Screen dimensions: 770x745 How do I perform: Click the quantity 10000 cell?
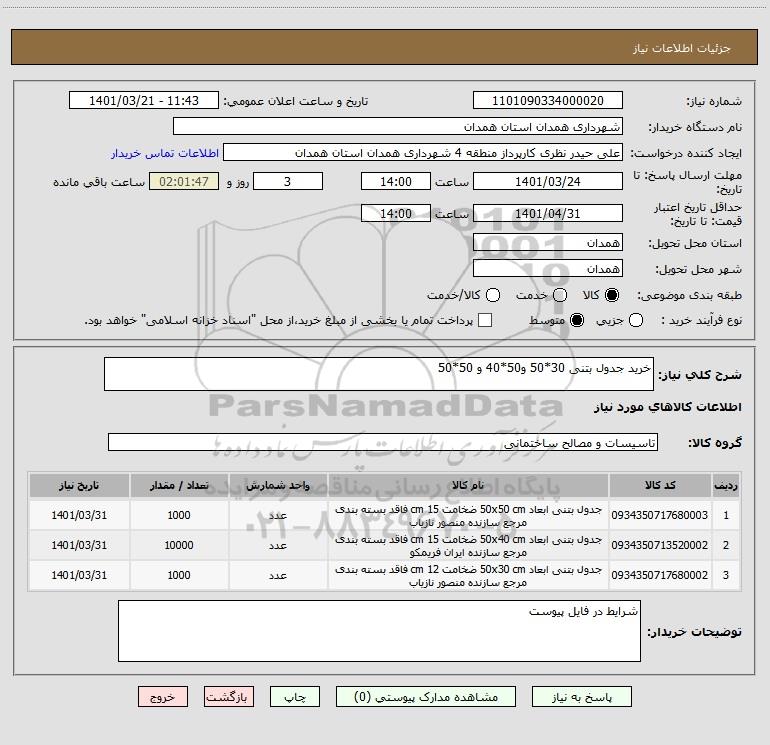point(179,545)
